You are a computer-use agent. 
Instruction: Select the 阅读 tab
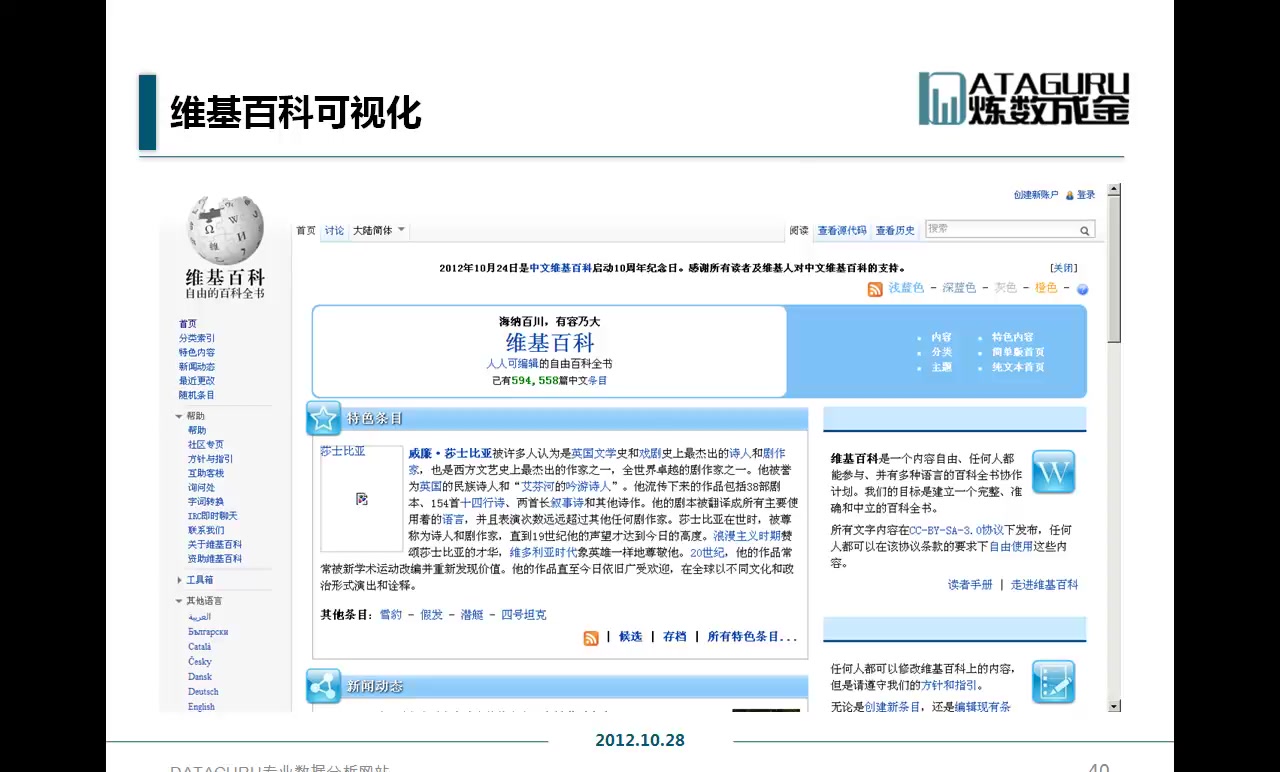coord(798,231)
